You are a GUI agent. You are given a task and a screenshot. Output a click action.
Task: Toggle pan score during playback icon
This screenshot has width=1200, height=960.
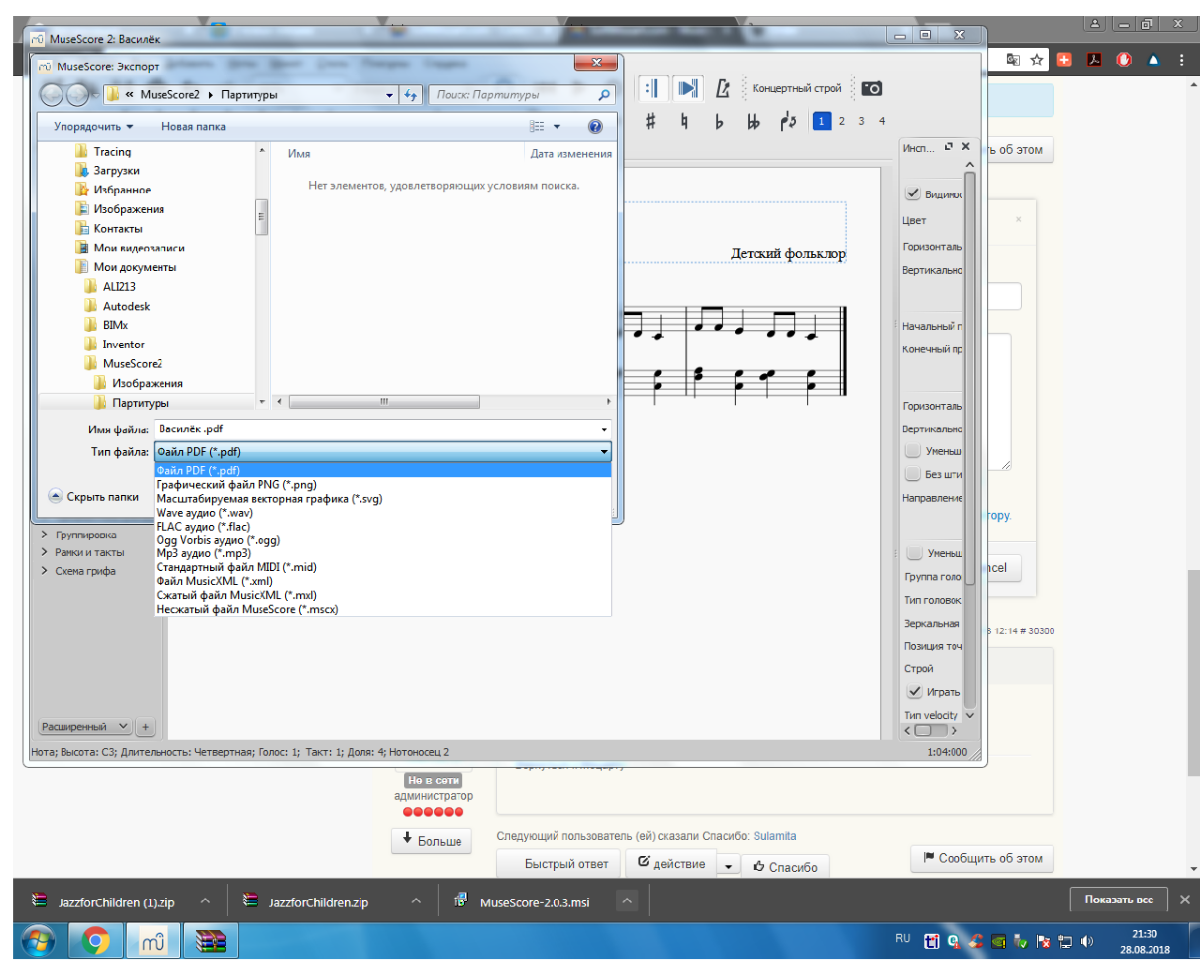pos(687,88)
